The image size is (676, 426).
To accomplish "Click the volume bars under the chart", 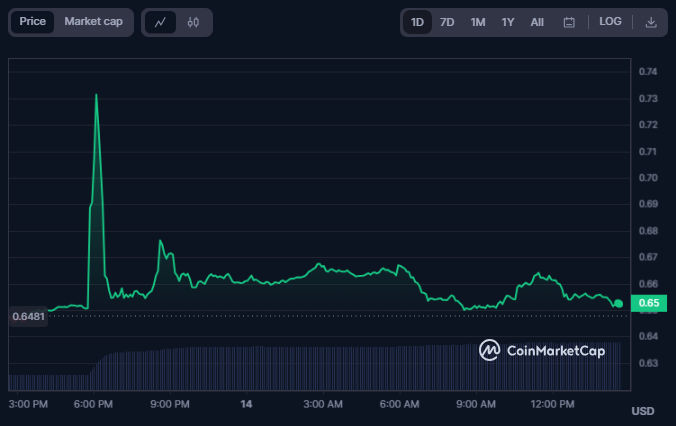I will [x=315, y=367].
